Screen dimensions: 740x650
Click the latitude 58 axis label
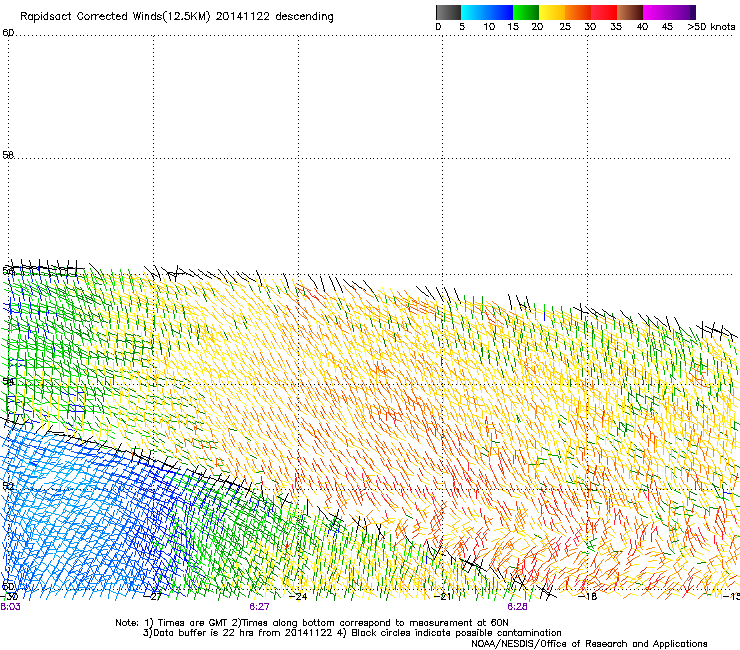[8, 155]
